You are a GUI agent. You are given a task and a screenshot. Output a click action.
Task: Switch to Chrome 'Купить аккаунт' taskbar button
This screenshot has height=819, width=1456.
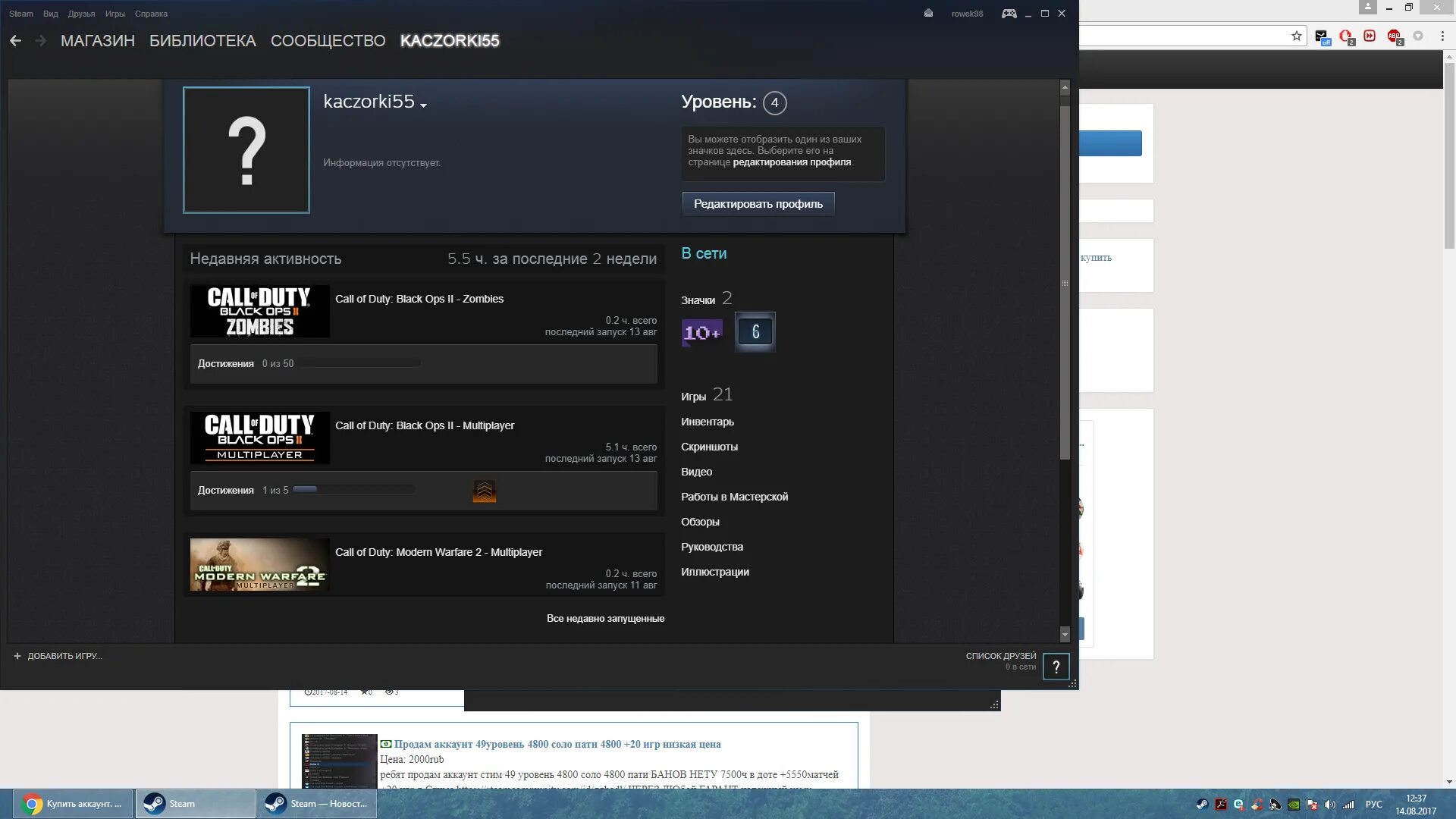click(x=73, y=804)
